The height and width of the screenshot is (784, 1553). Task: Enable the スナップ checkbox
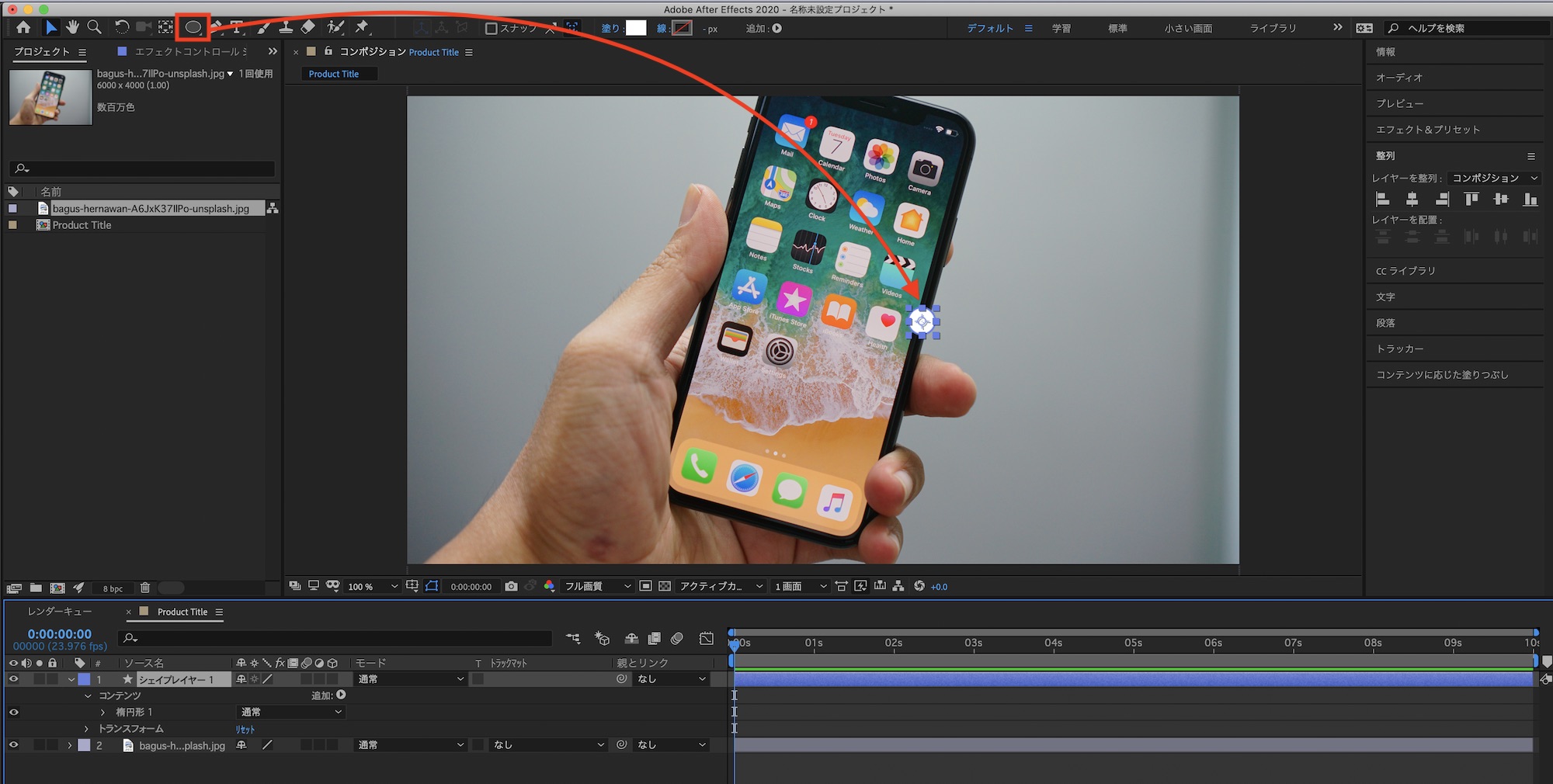(491, 29)
